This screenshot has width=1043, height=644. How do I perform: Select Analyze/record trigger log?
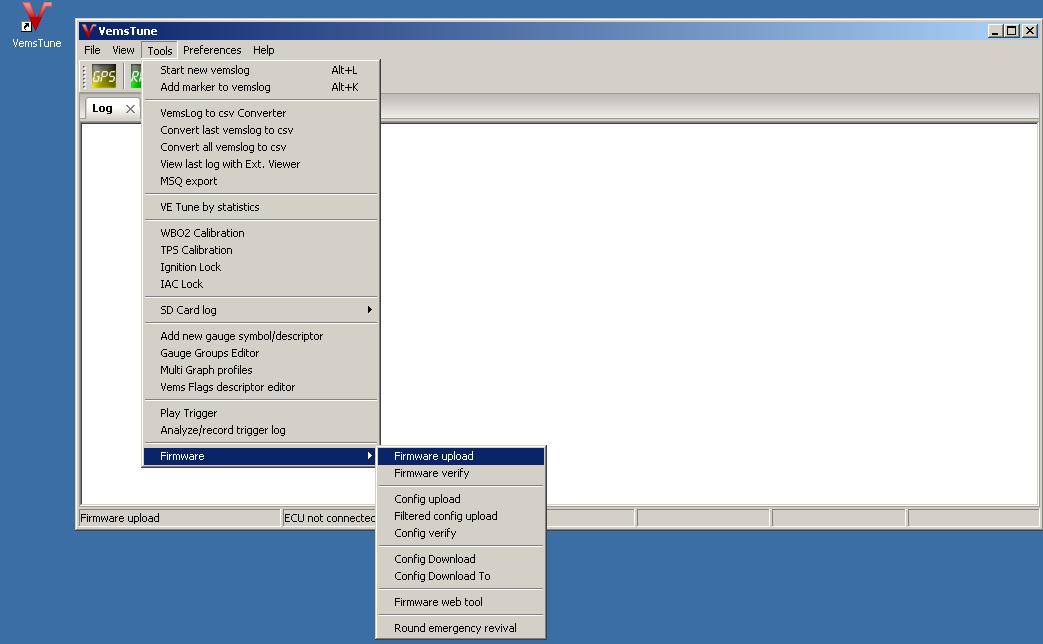click(261, 430)
